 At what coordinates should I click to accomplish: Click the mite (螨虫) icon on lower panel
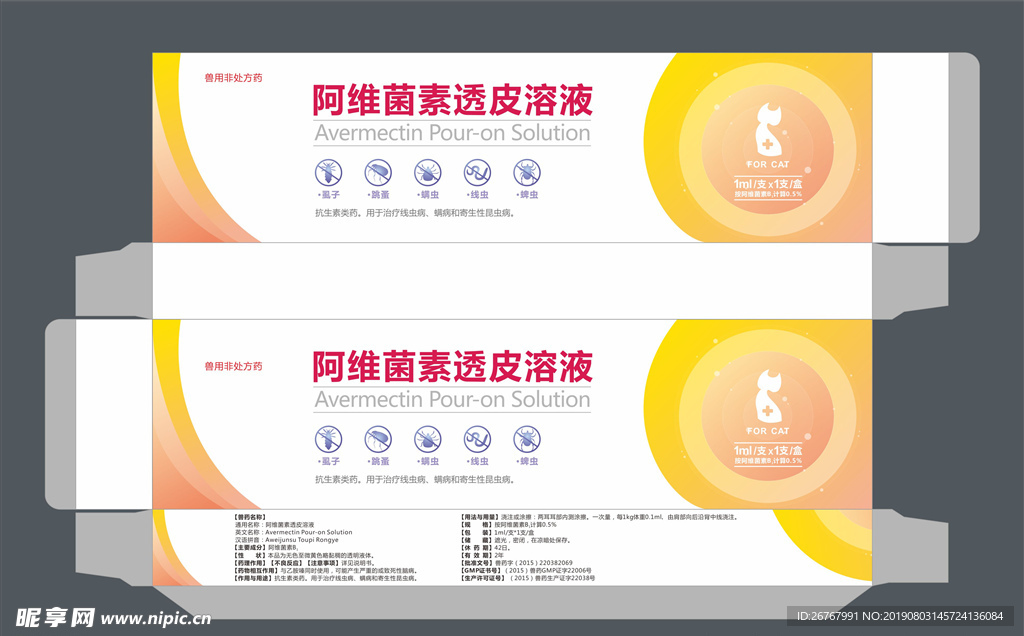point(427,439)
